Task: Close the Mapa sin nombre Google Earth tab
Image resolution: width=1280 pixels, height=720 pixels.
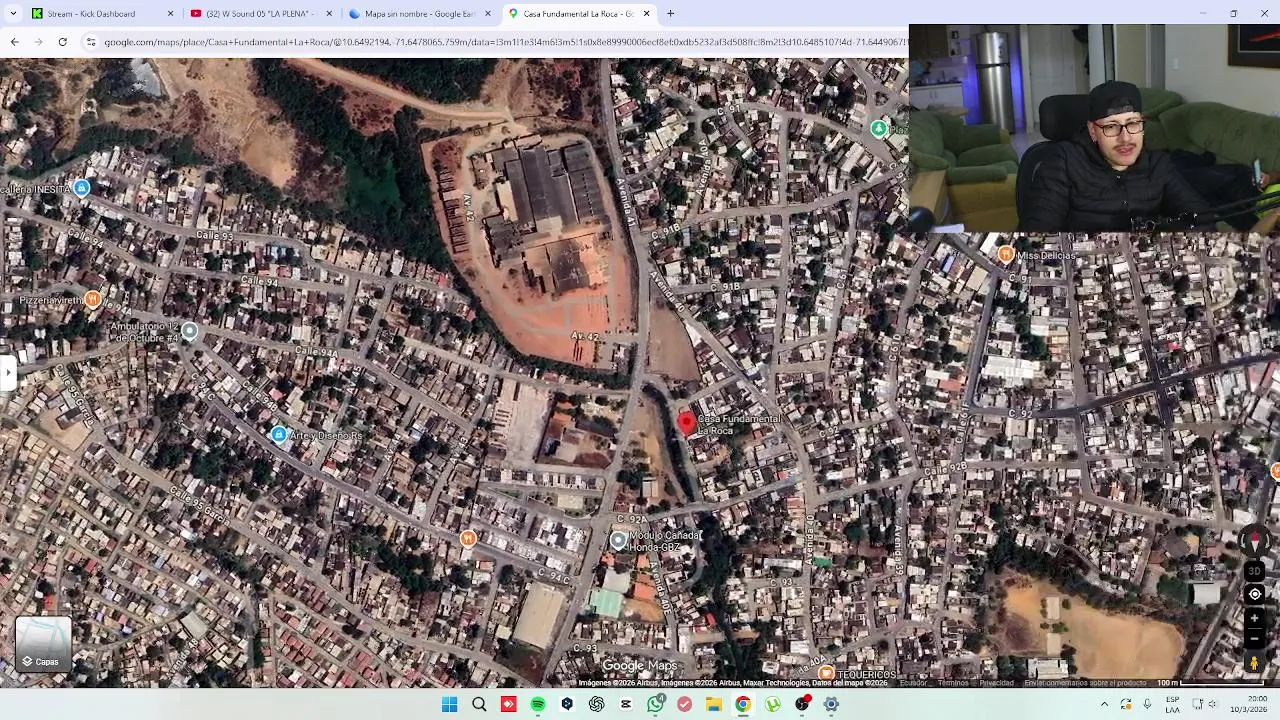Action: coord(488,14)
